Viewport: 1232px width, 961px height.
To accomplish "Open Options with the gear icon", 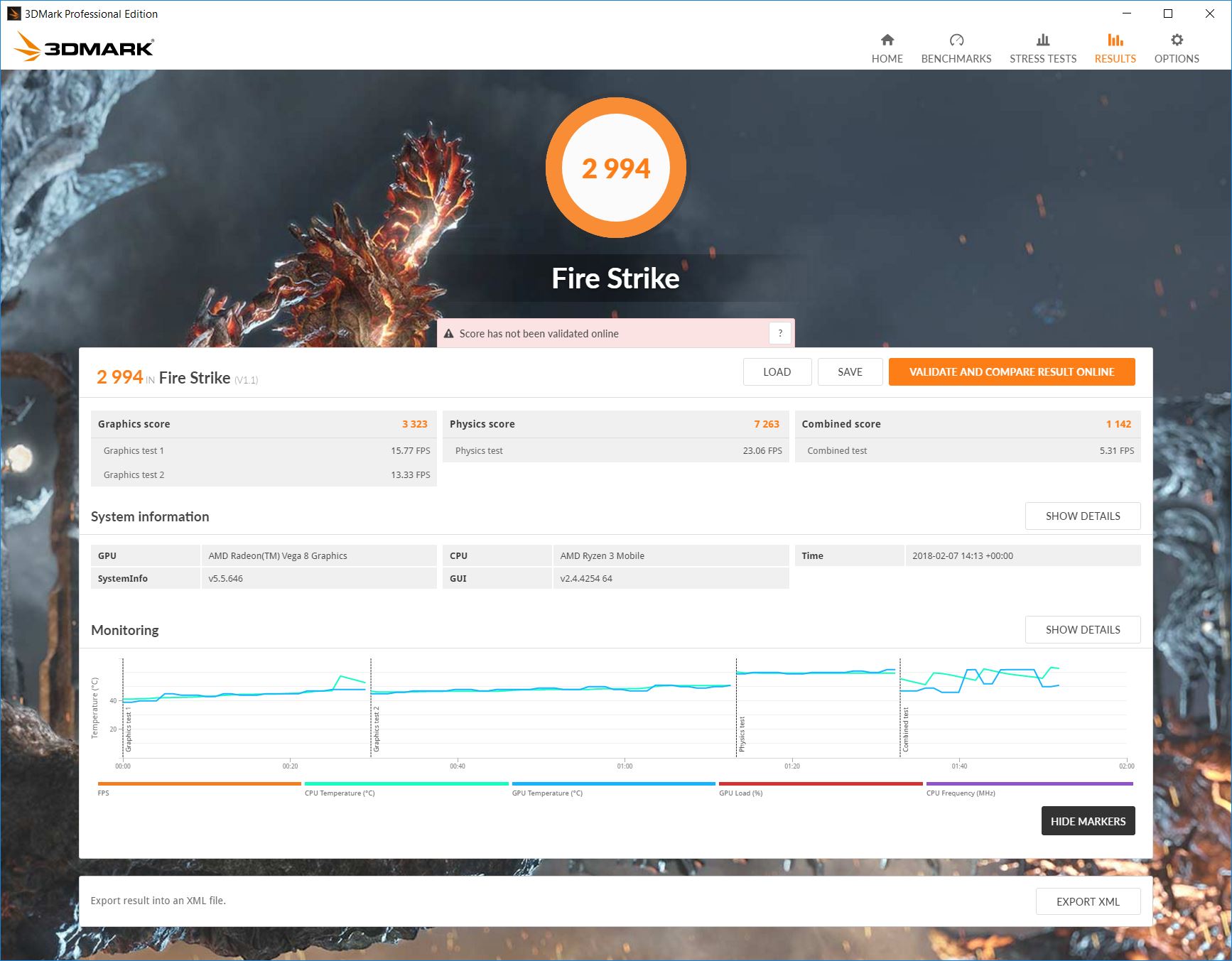I will pyautogui.click(x=1177, y=40).
